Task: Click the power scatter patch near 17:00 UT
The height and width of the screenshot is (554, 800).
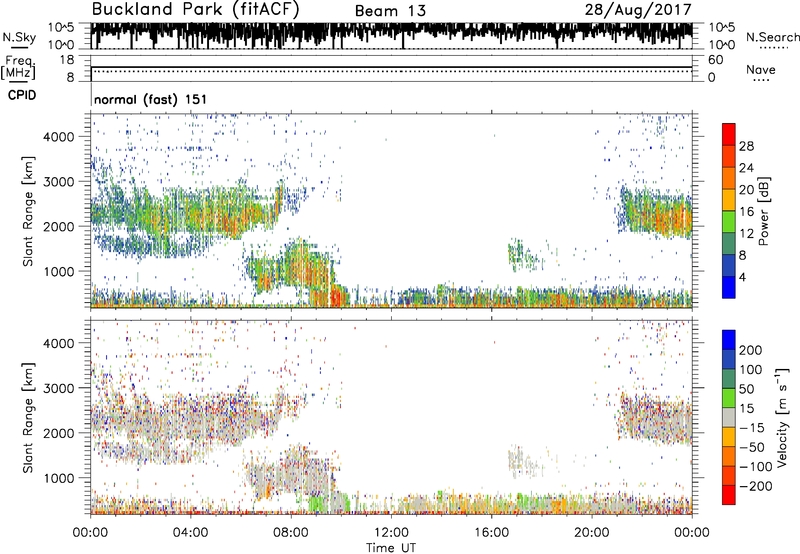Action: pos(523,256)
